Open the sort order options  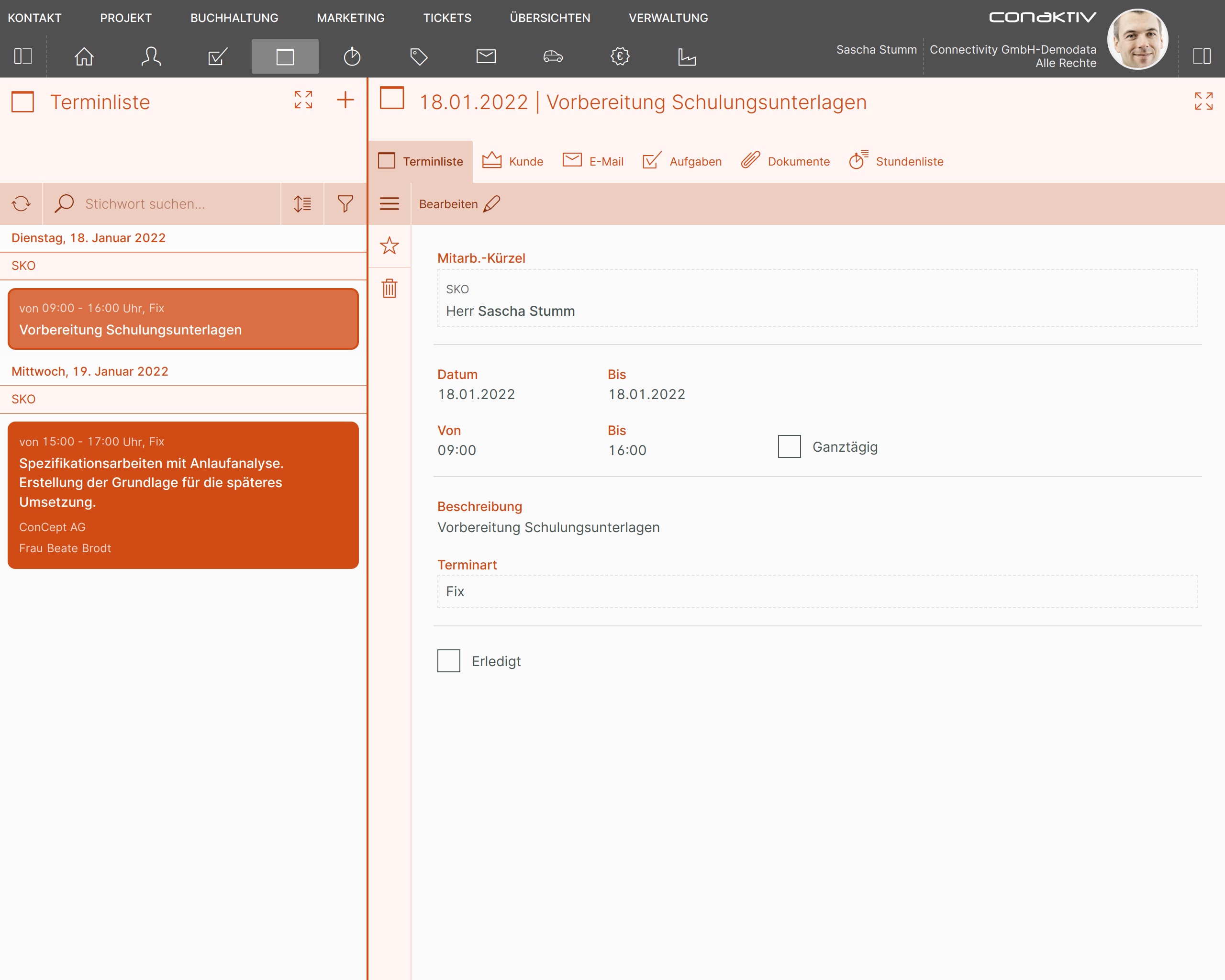(x=302, y=203)
